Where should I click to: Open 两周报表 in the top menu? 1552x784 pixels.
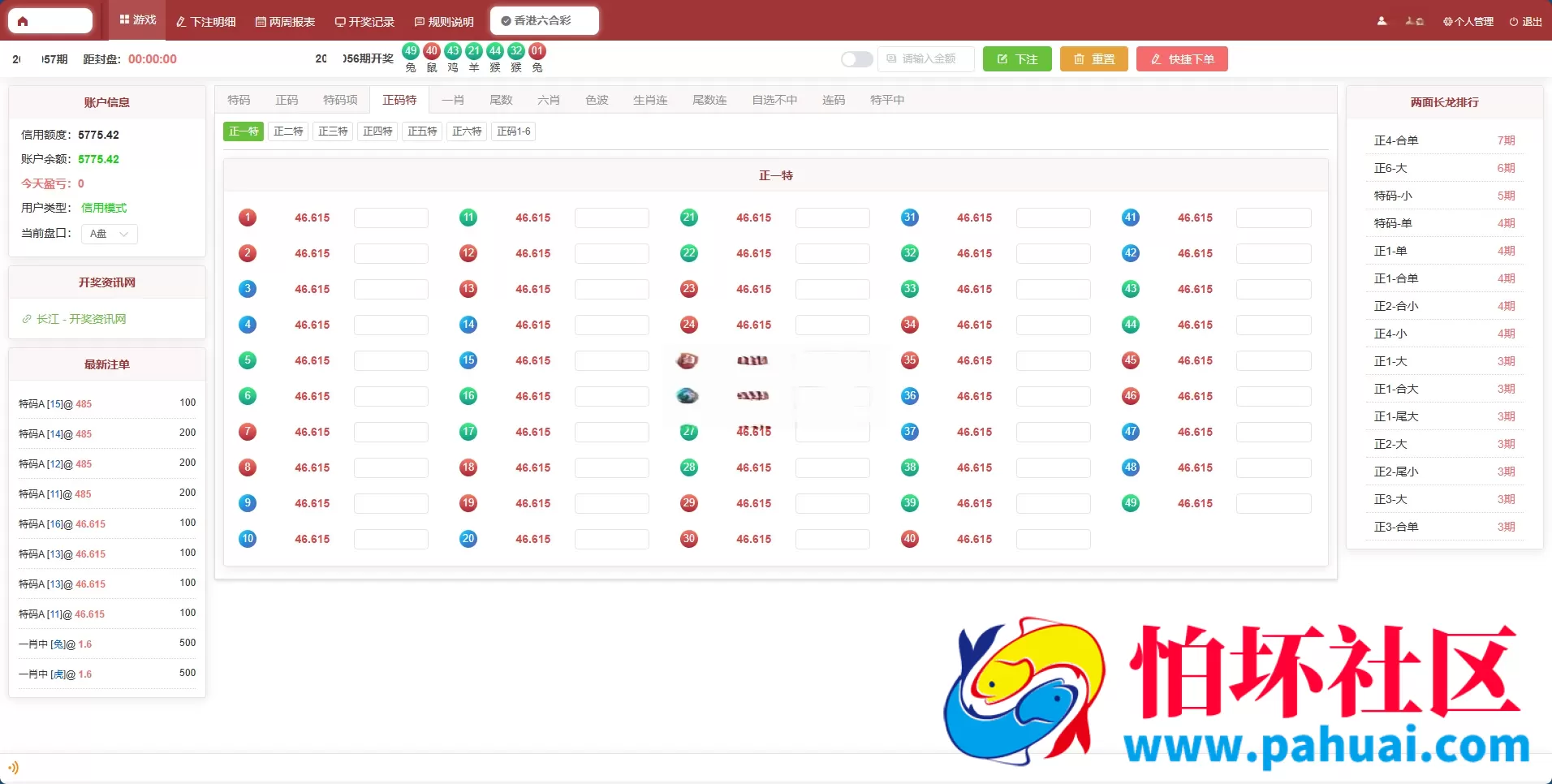(x=285, y=22)
